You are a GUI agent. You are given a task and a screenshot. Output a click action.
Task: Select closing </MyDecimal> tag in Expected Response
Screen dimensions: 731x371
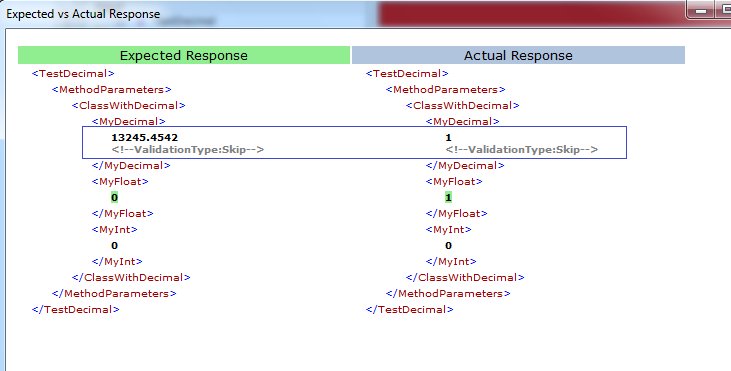(131, 165)
